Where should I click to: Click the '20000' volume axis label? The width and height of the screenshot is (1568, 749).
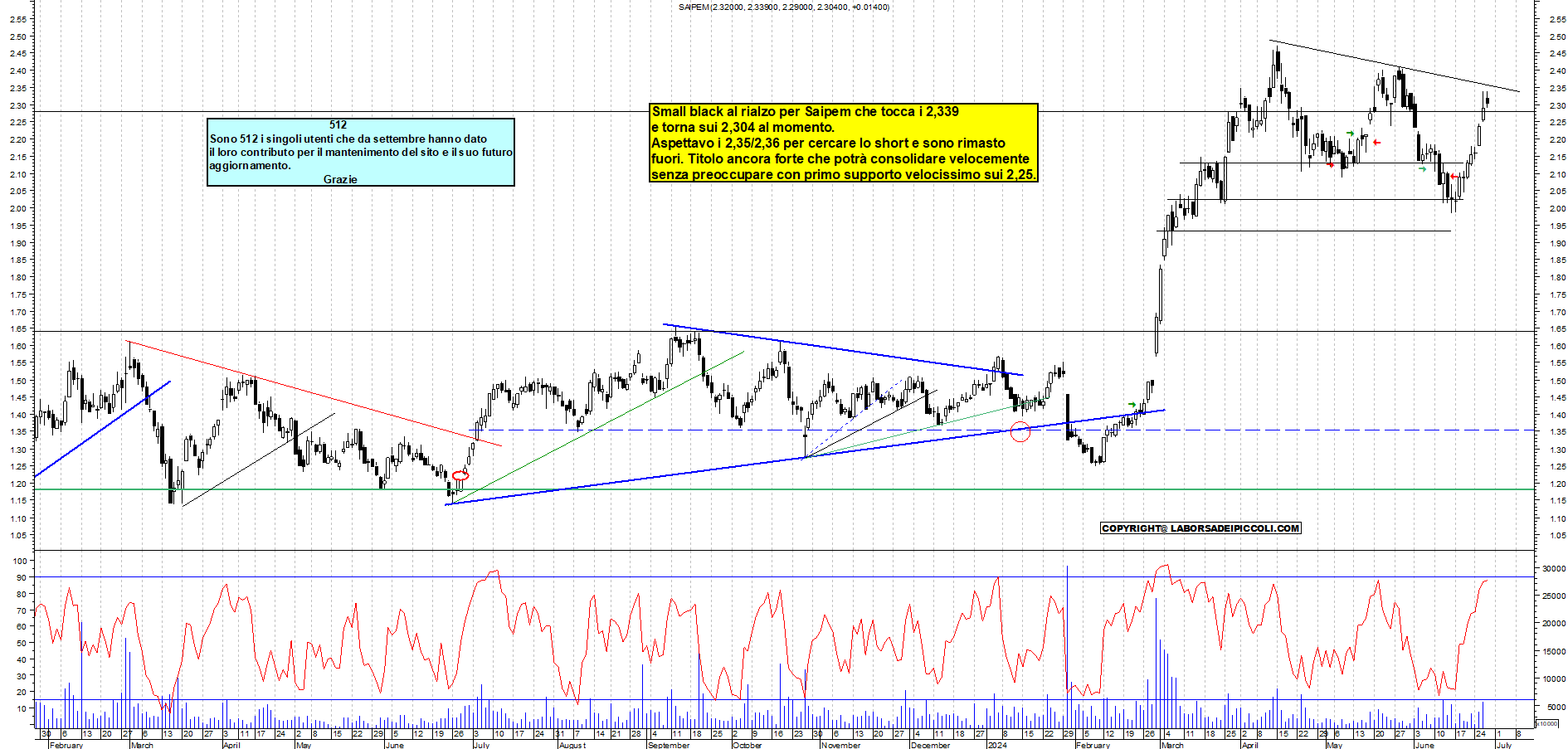pos(1554,623)
